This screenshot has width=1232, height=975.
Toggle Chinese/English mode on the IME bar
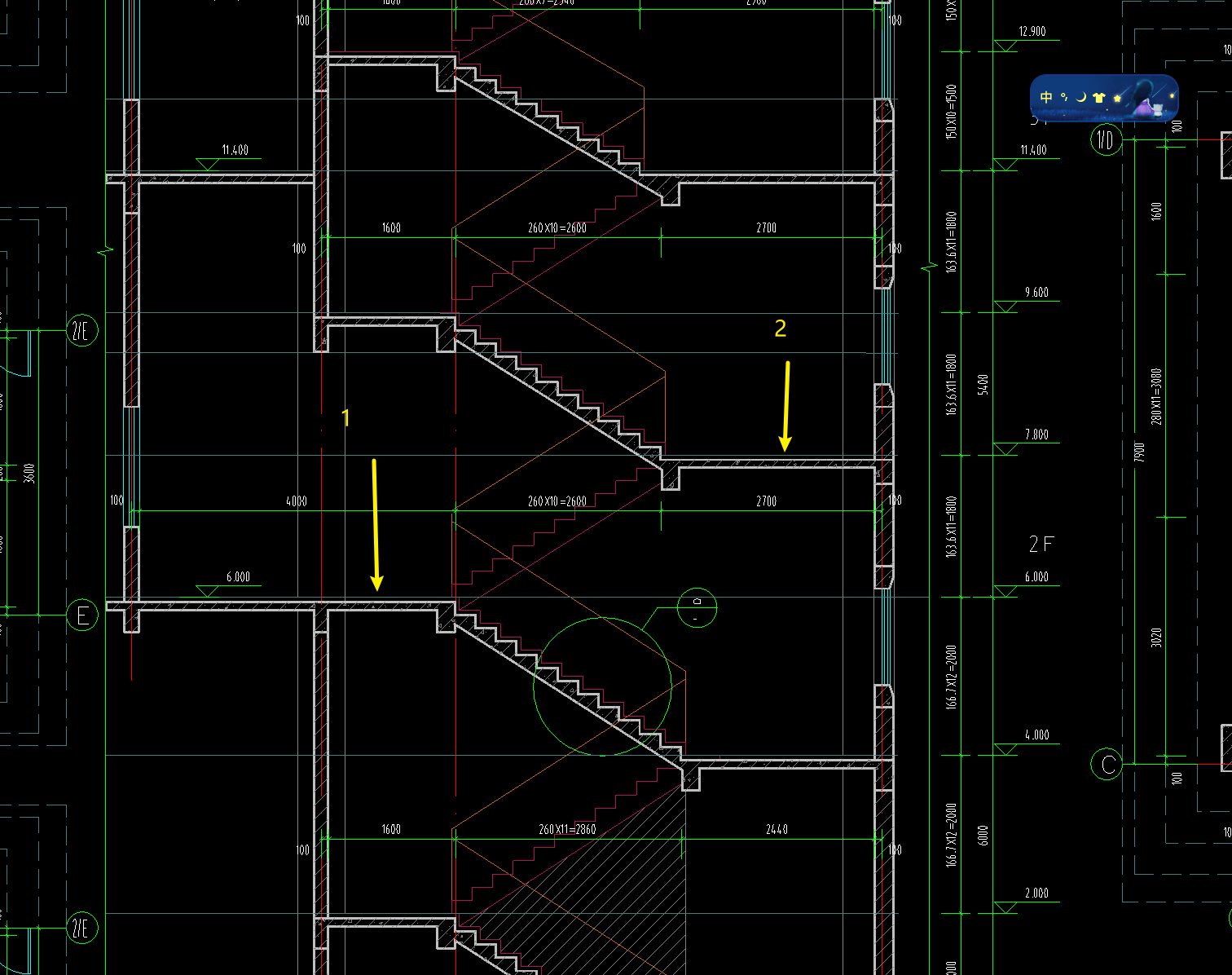click(x=1046, y=97)
